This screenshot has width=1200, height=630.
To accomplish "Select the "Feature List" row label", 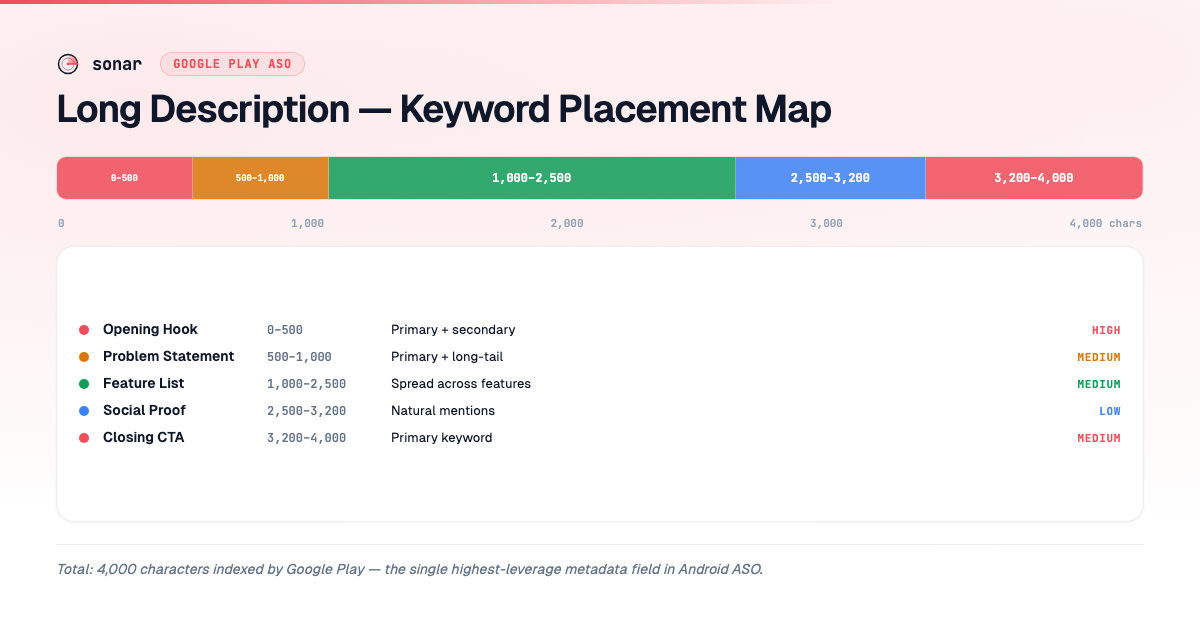I will tap(143, 384).
